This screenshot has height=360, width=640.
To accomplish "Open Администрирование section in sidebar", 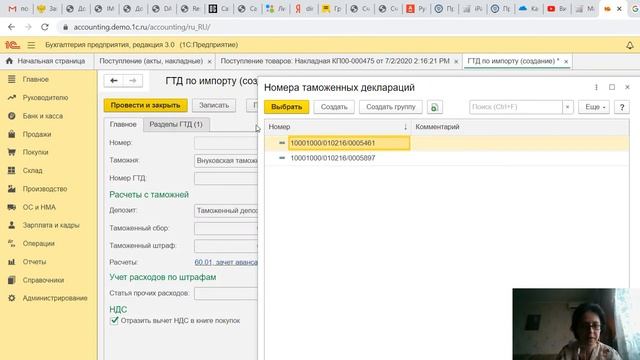I will click(x=55, y=298).
